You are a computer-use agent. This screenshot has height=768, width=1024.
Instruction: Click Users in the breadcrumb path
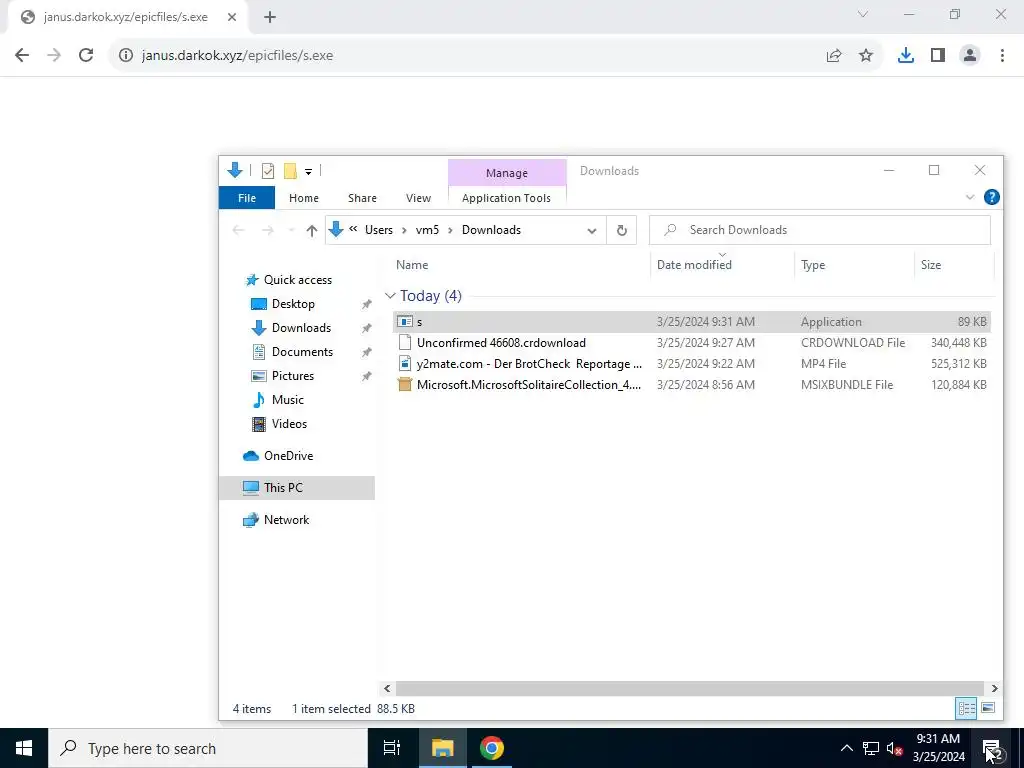click(379, 230)
